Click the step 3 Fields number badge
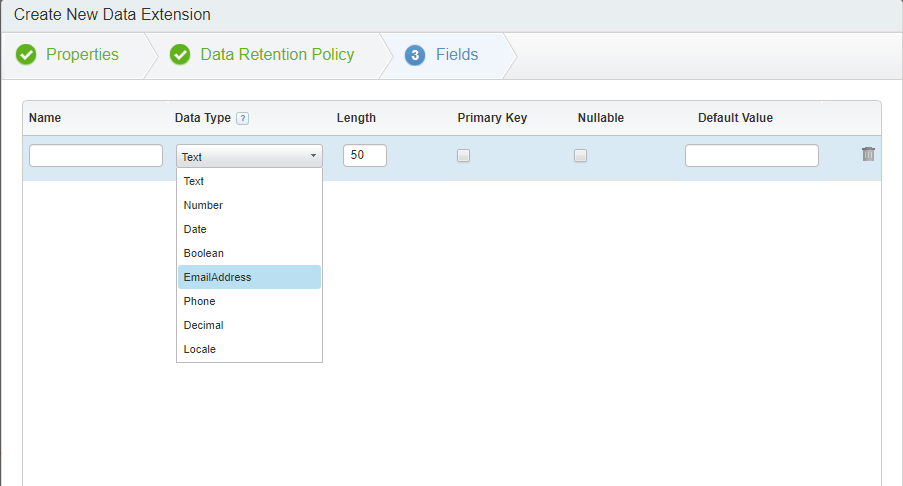This screenshot has height=486, width=903. (x=415, y=55)
